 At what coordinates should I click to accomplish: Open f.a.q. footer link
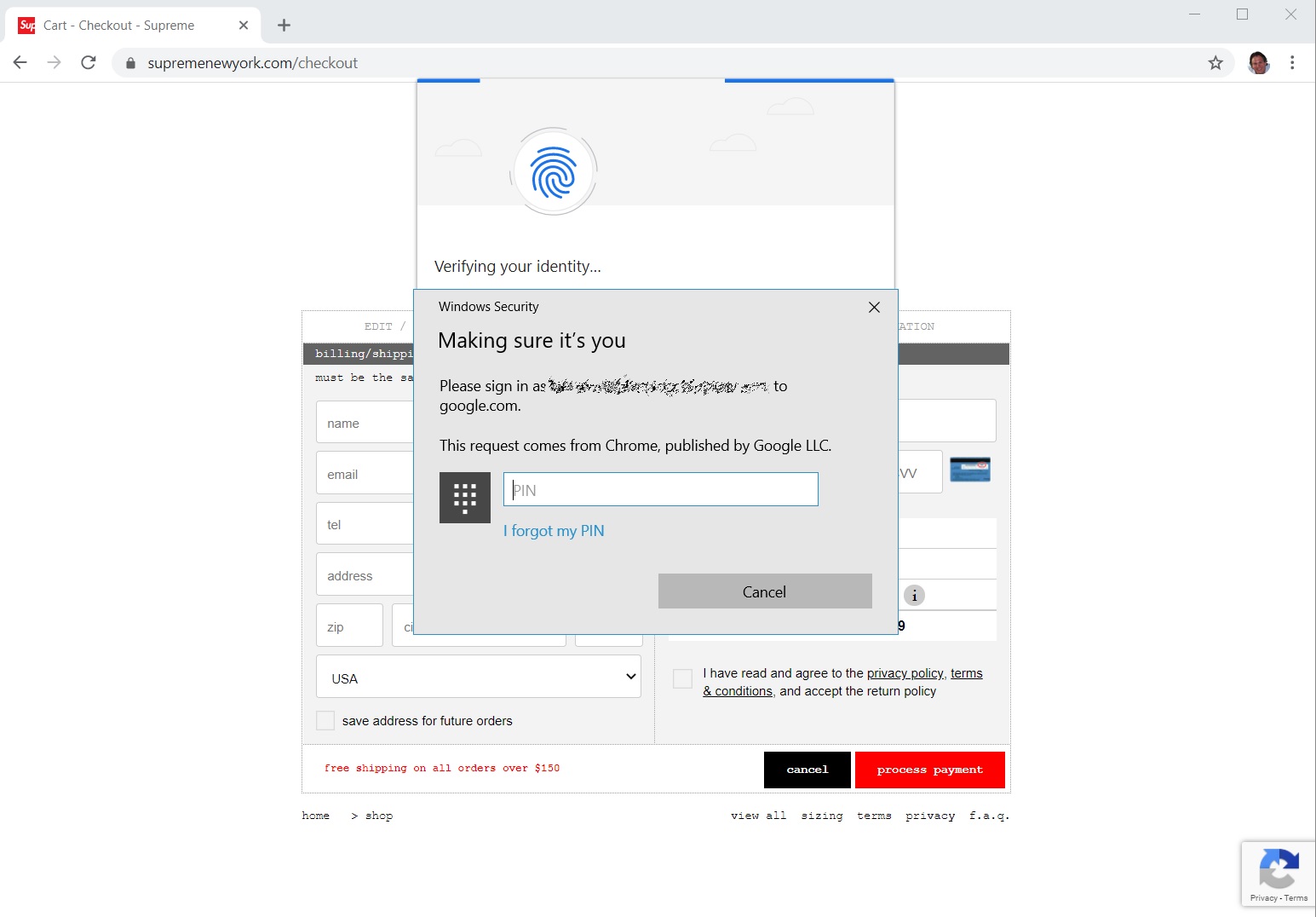(x=989, y=816)
